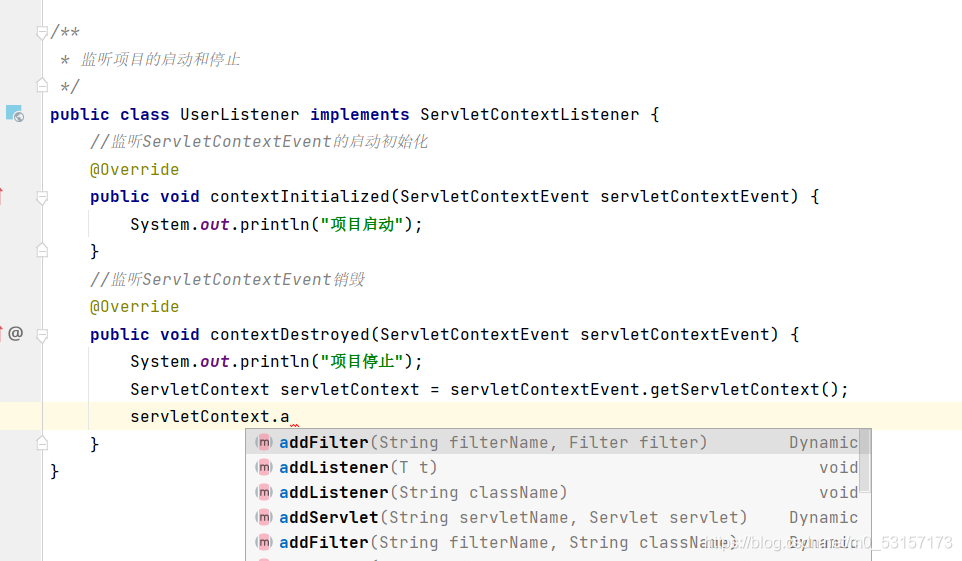Screen dimensions: 962x561
Task: Click the method icon beside addServlet suggestion
Action: [264, 517]
